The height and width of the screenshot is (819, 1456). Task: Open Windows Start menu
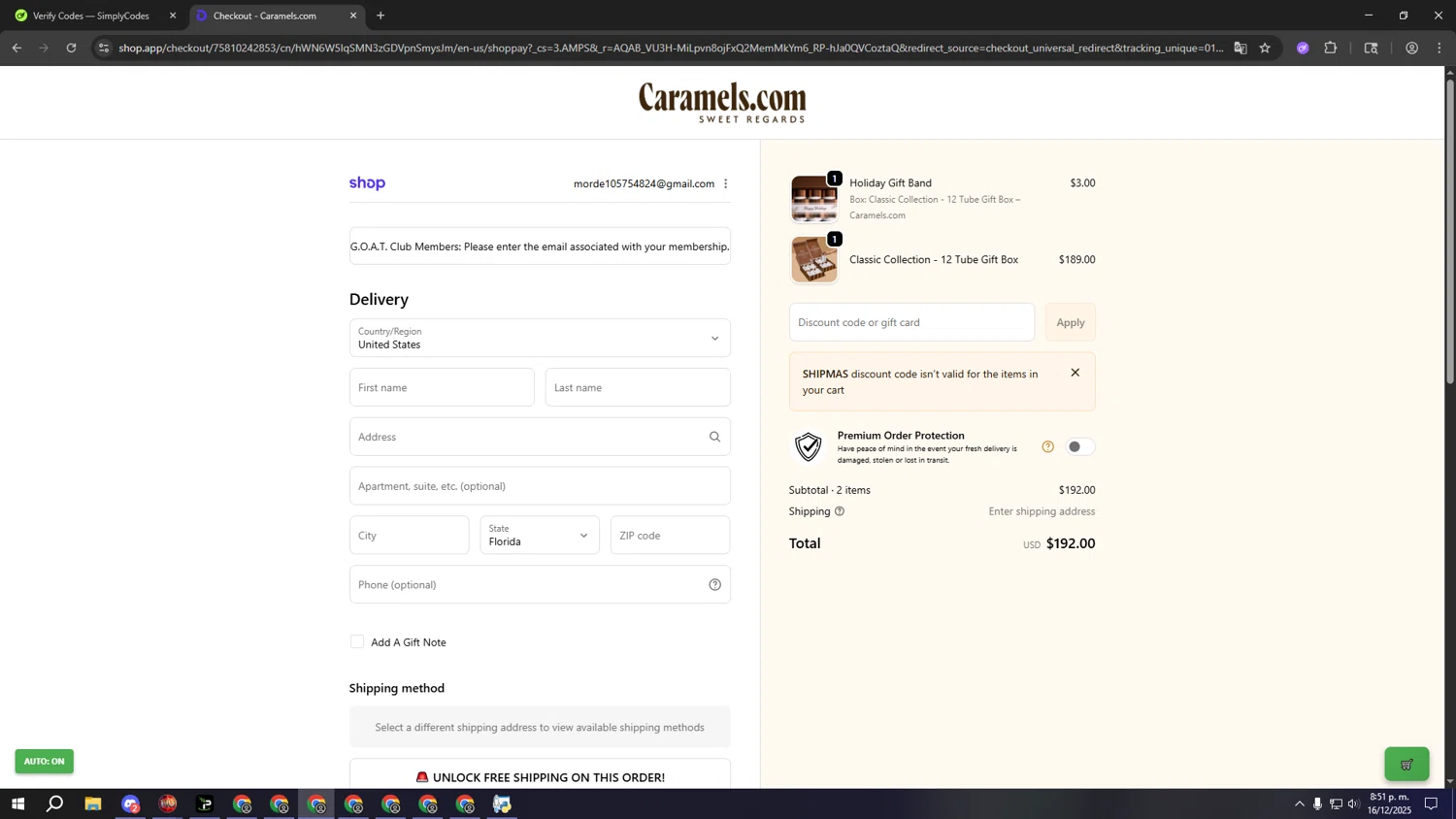17,804
